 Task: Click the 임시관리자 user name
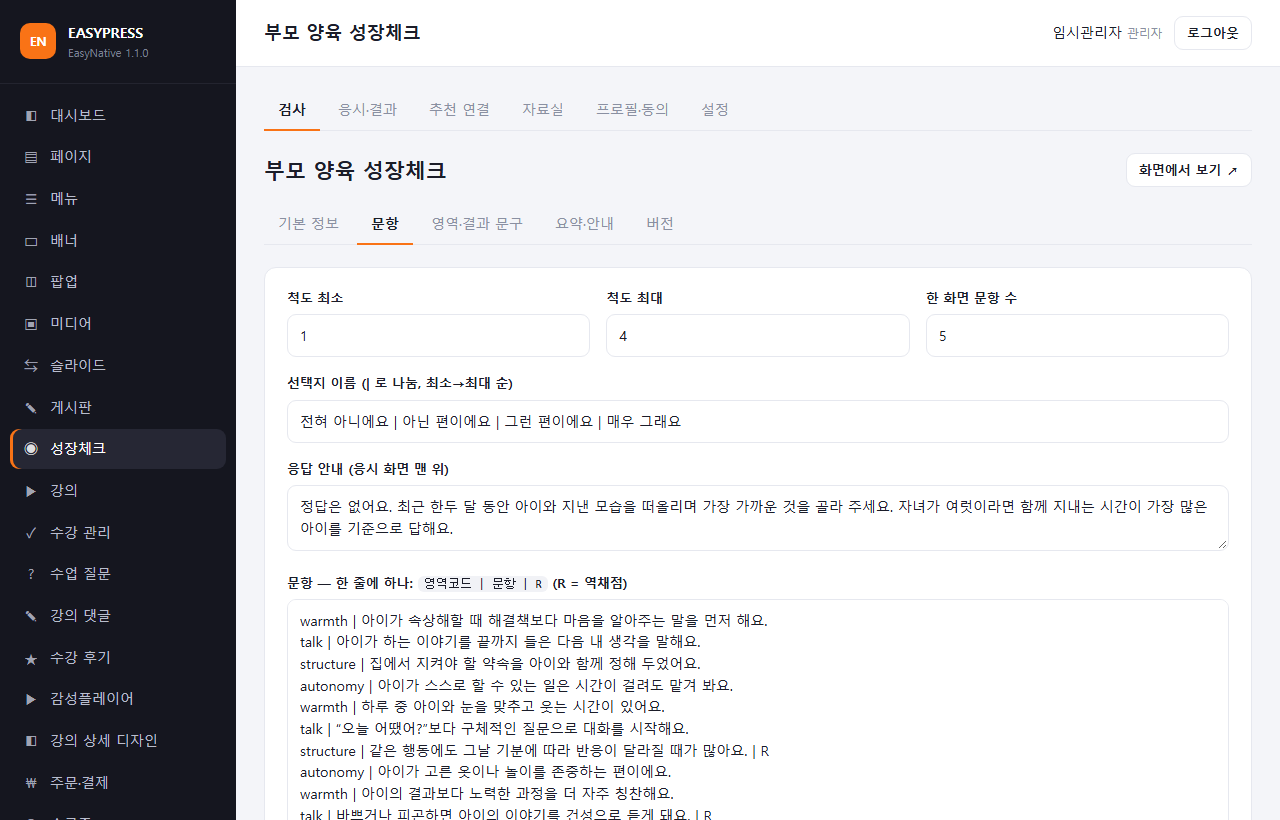coord(1087,33)
